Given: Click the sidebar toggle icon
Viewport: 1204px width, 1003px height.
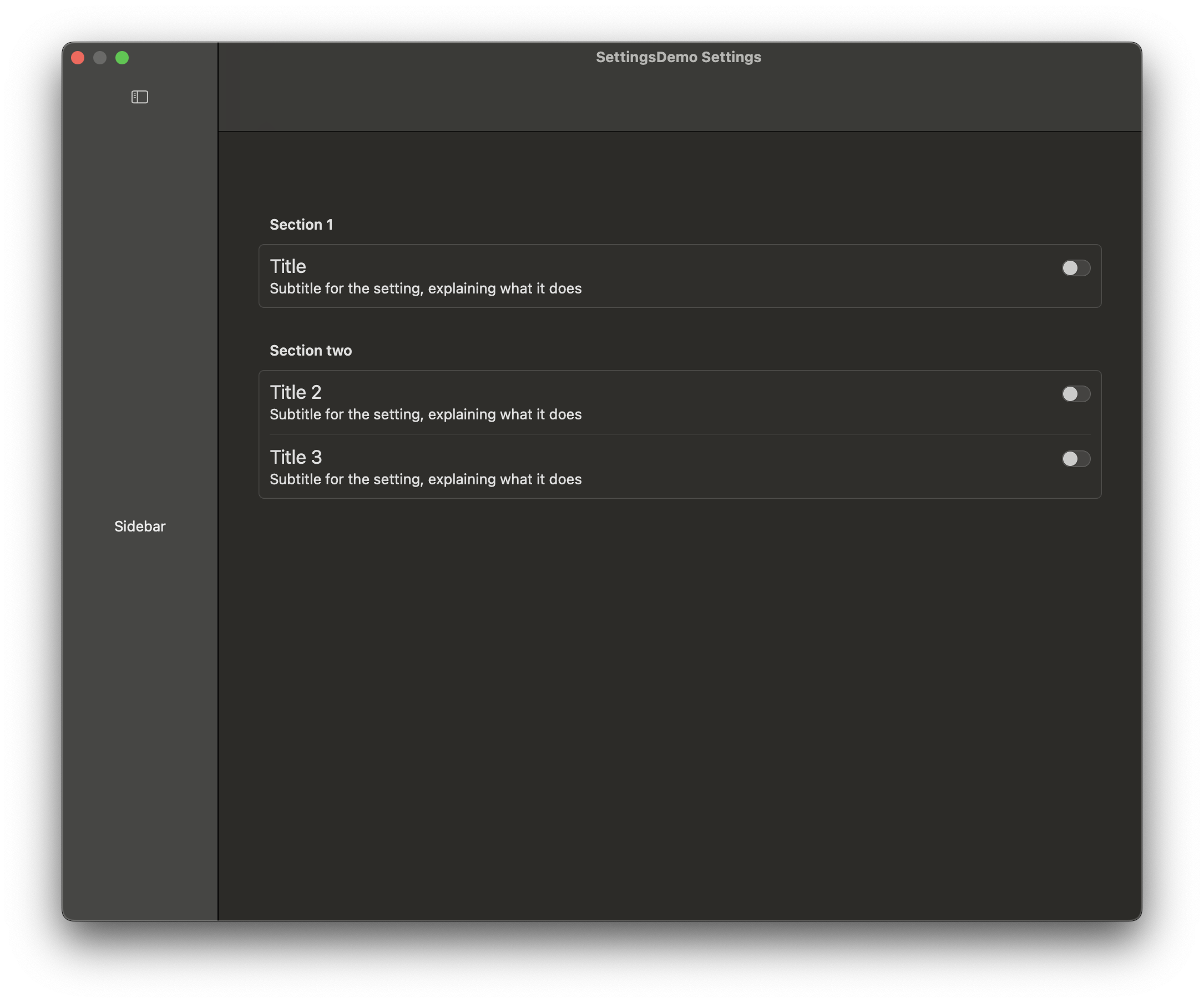Looking at the screenshot, I should [x=139, y=97].
